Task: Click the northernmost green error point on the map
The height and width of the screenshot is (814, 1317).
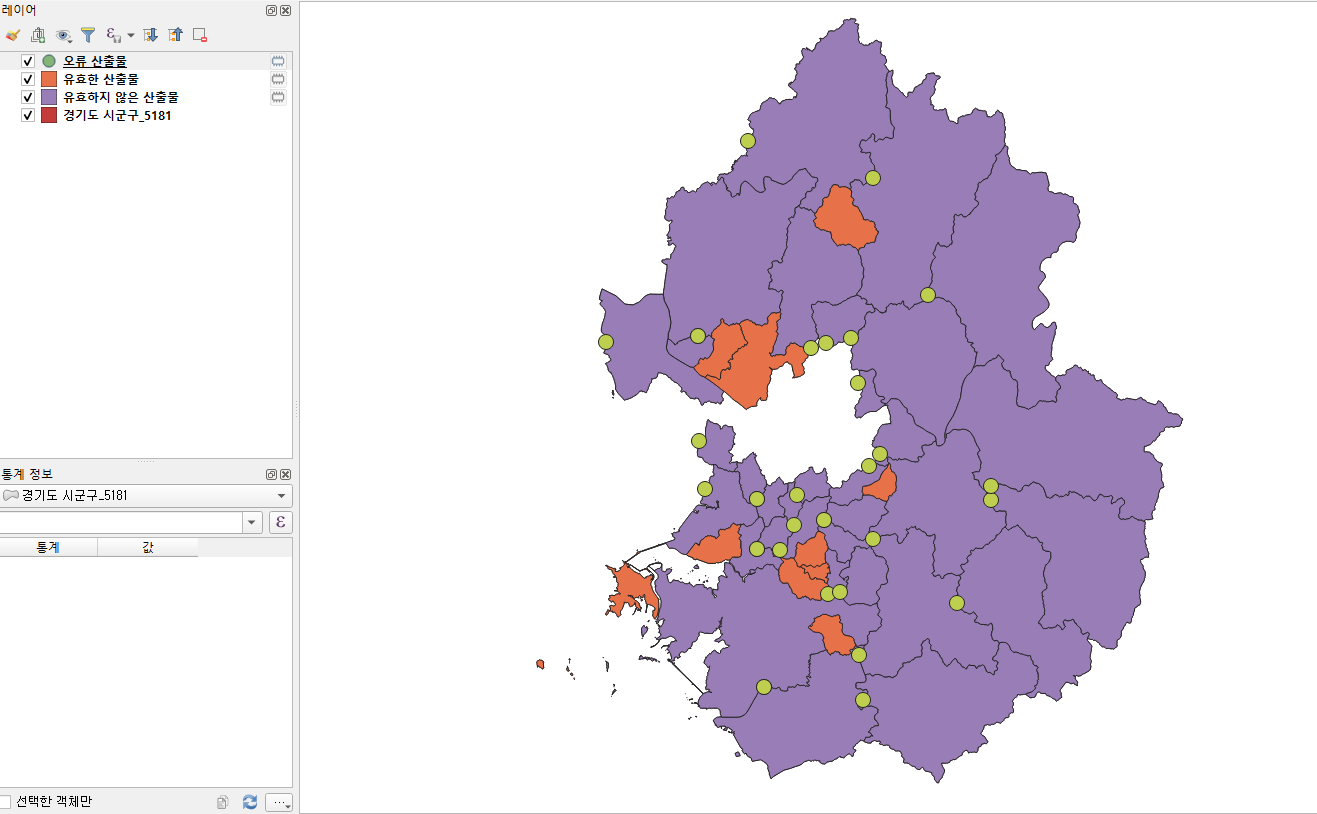Action: tap(748, 141)
